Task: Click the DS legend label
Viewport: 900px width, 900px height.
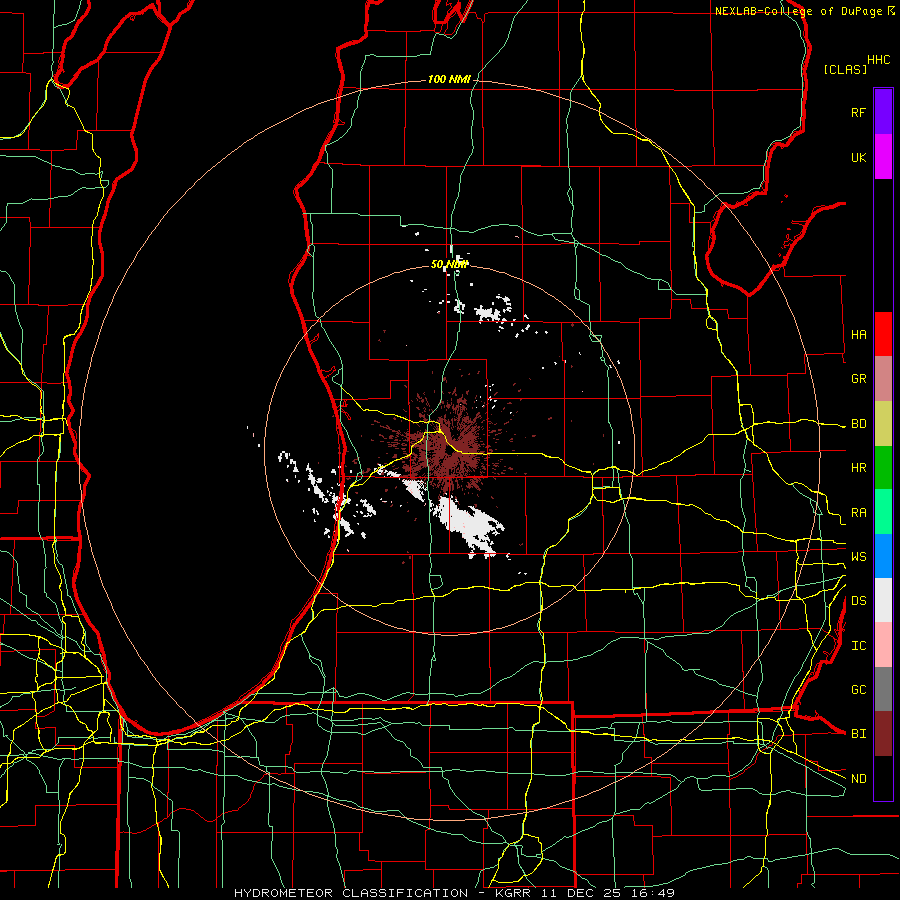Action: point(858,601)
